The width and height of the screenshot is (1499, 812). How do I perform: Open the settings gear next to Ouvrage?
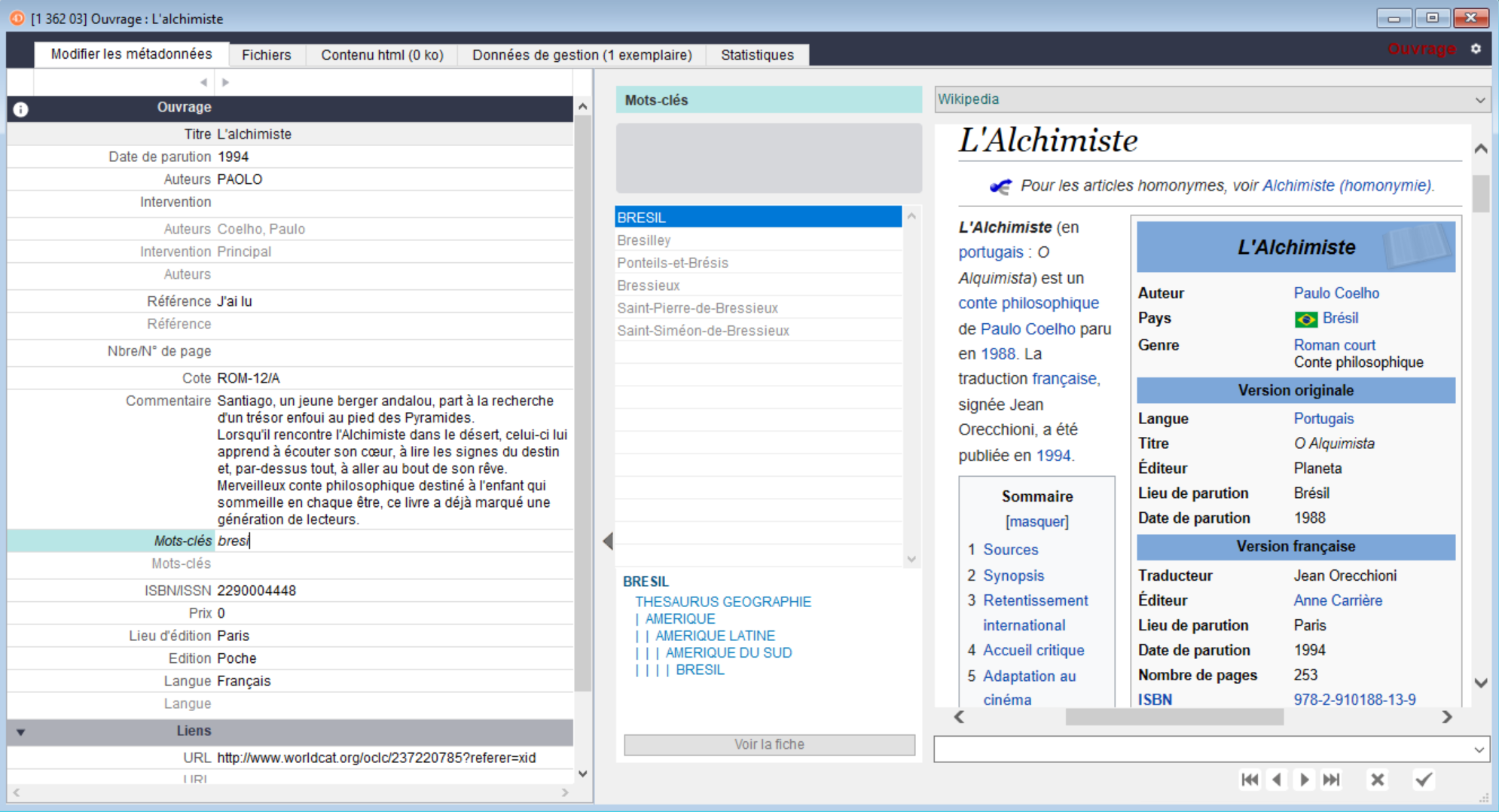[1476, 49]
